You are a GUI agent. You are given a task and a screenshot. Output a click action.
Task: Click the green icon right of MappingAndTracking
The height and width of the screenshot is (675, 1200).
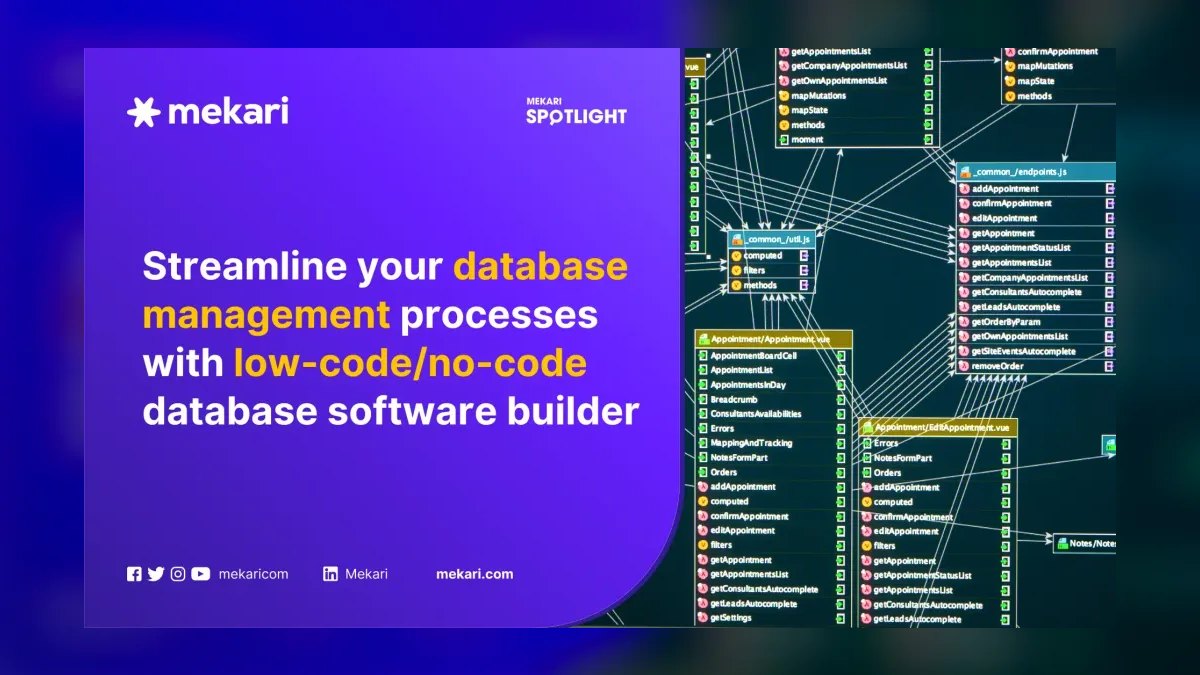pos(842,443)
